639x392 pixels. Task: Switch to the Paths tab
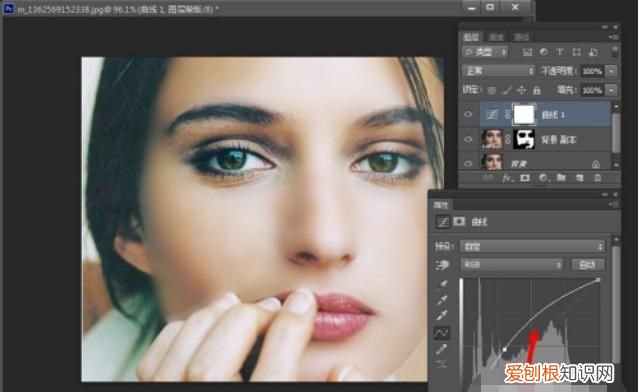click(x=521, y=37)
